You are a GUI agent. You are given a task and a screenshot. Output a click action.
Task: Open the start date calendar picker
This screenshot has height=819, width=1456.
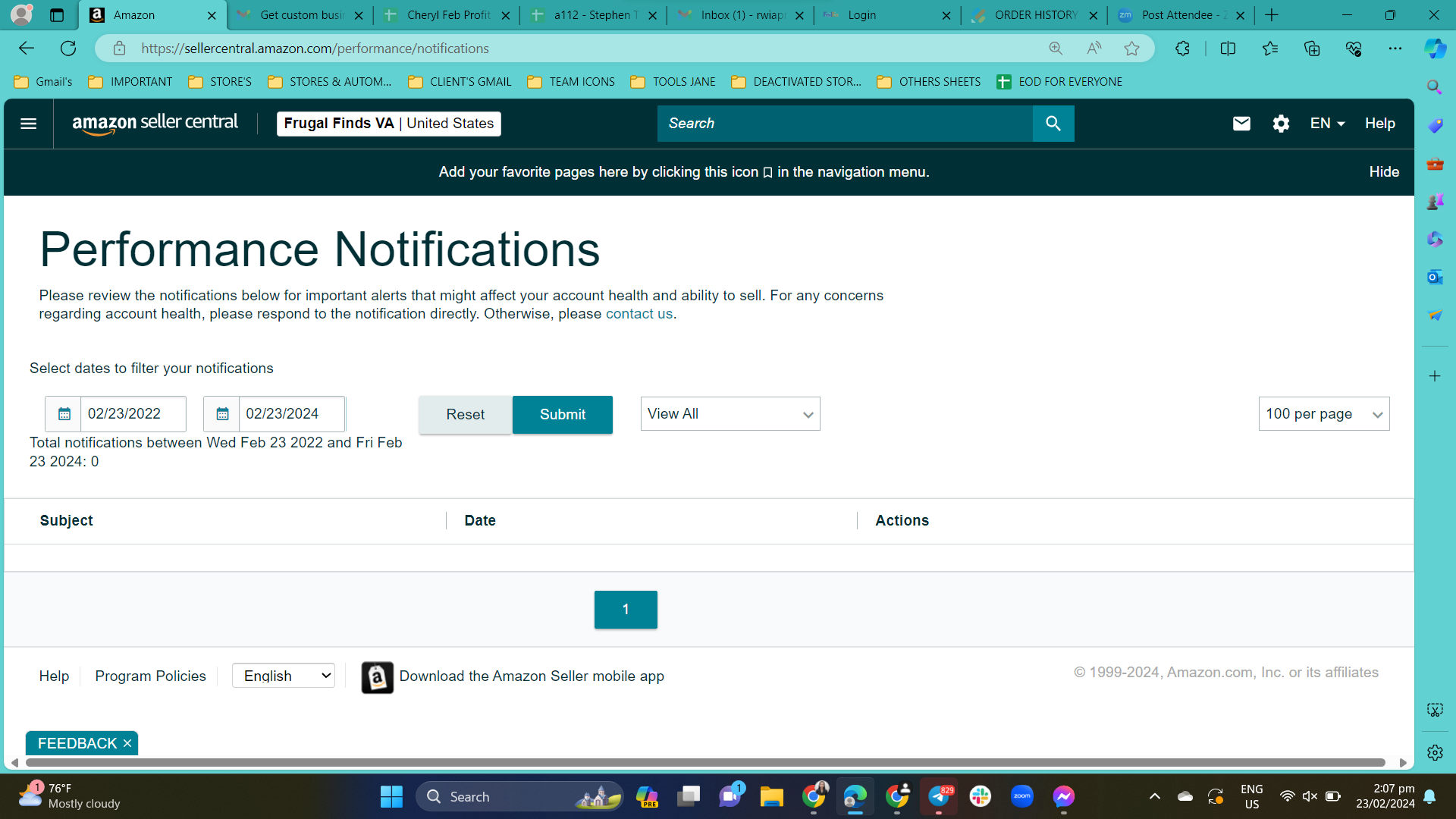tap(64, 414)
